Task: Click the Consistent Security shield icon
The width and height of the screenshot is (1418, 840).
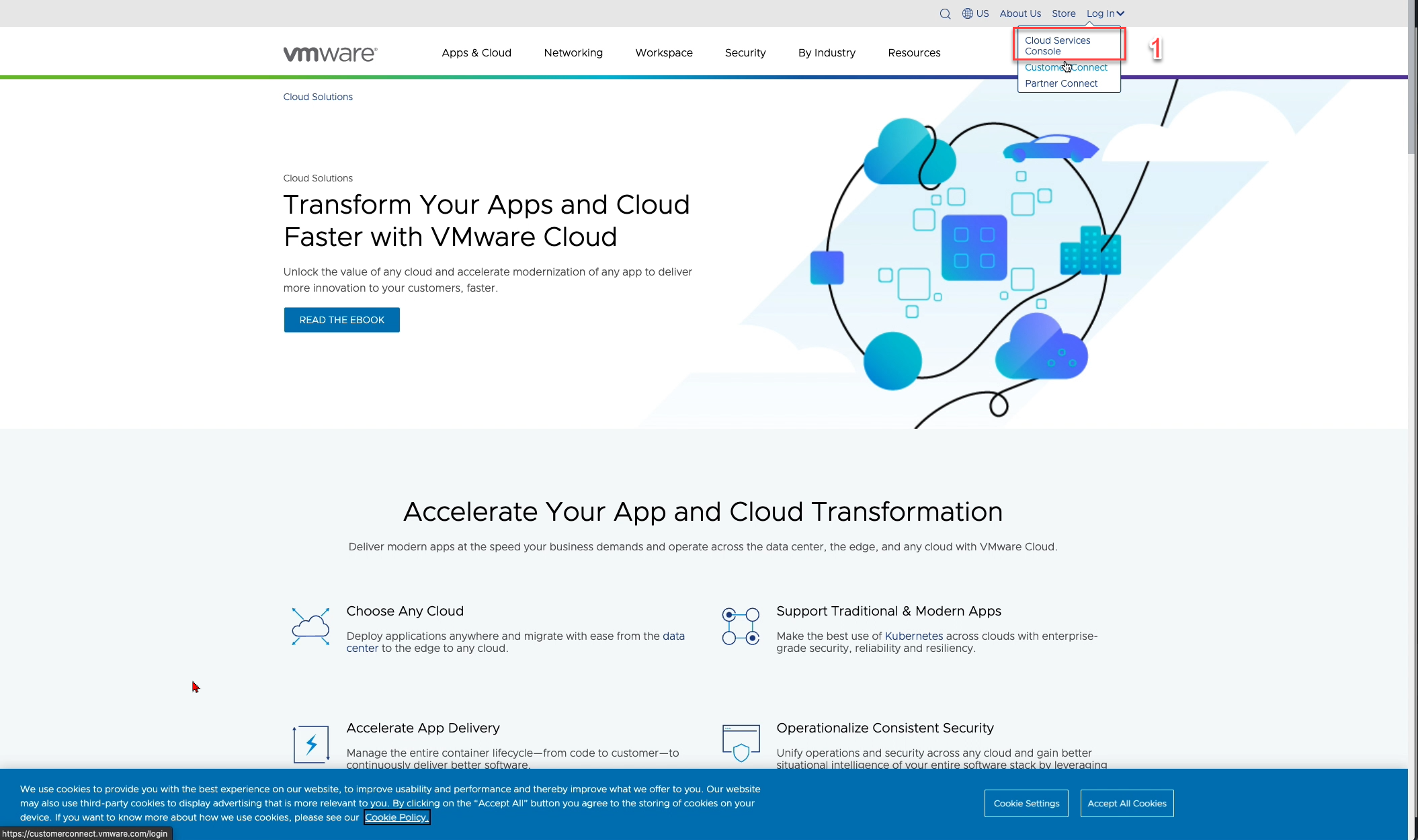Action: 741,743
